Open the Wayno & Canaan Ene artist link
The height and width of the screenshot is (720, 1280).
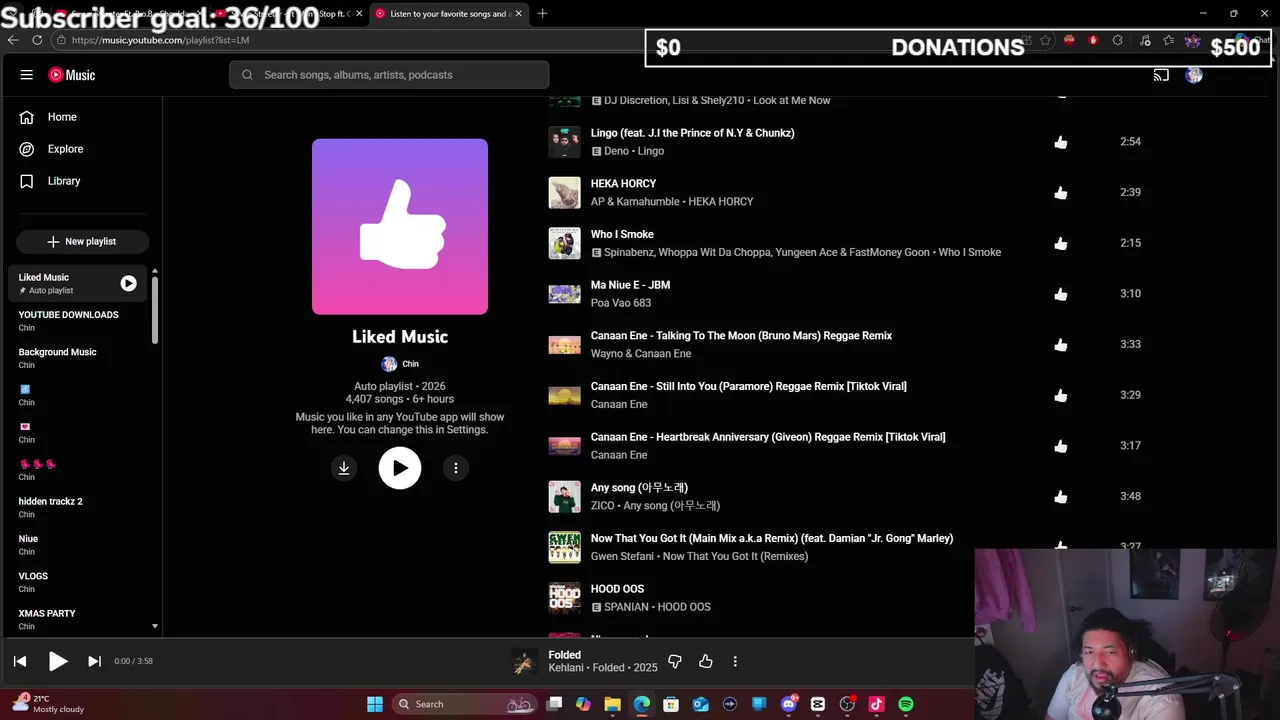click(641, 354)
